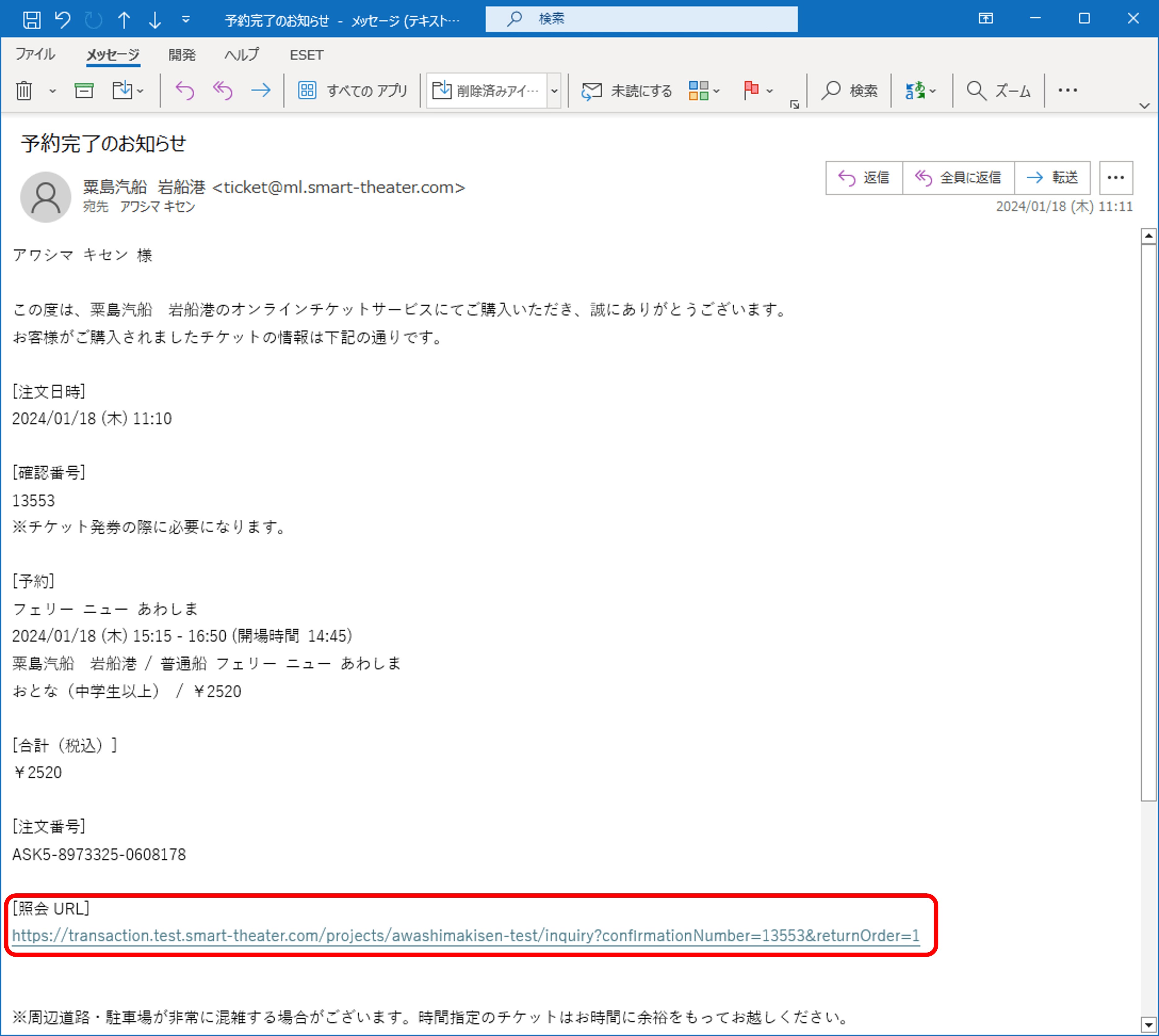Open the ribbon more commands ellipsis
This screenshot has height=1036, width=1159.
1067,90
